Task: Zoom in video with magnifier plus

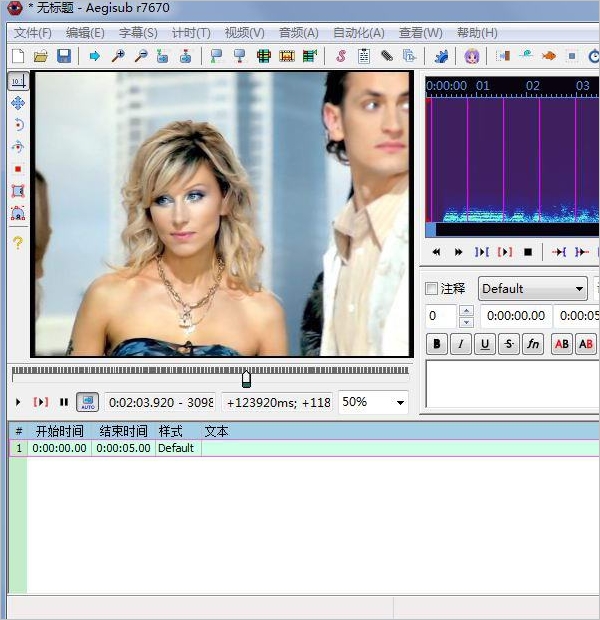Action: coord(118,56)
